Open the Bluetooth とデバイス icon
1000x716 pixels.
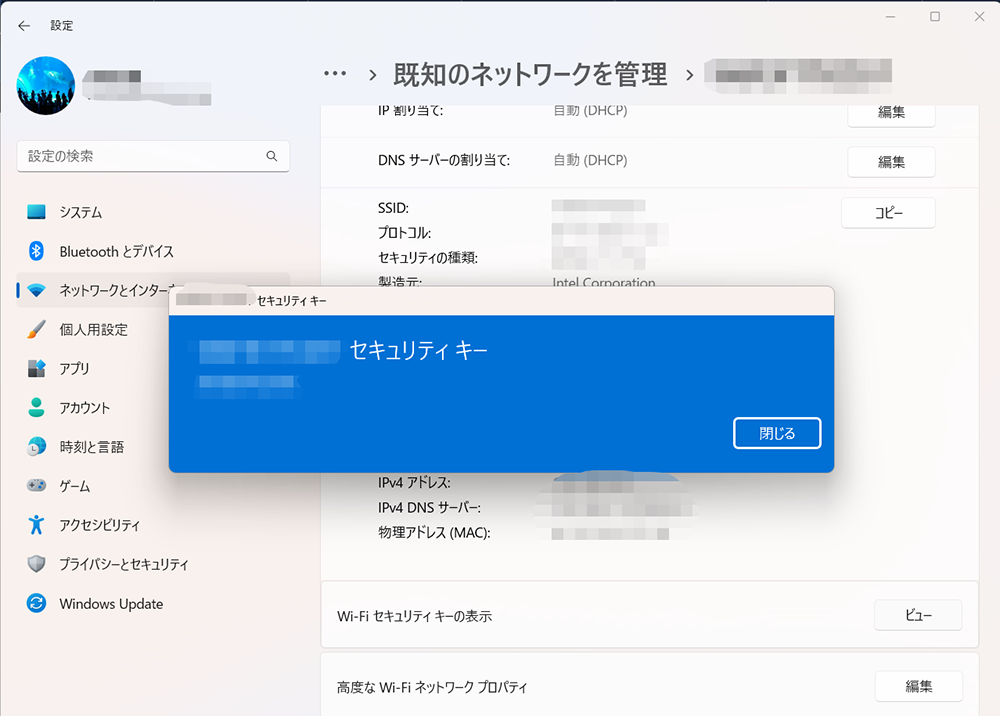tap(37, 251)
